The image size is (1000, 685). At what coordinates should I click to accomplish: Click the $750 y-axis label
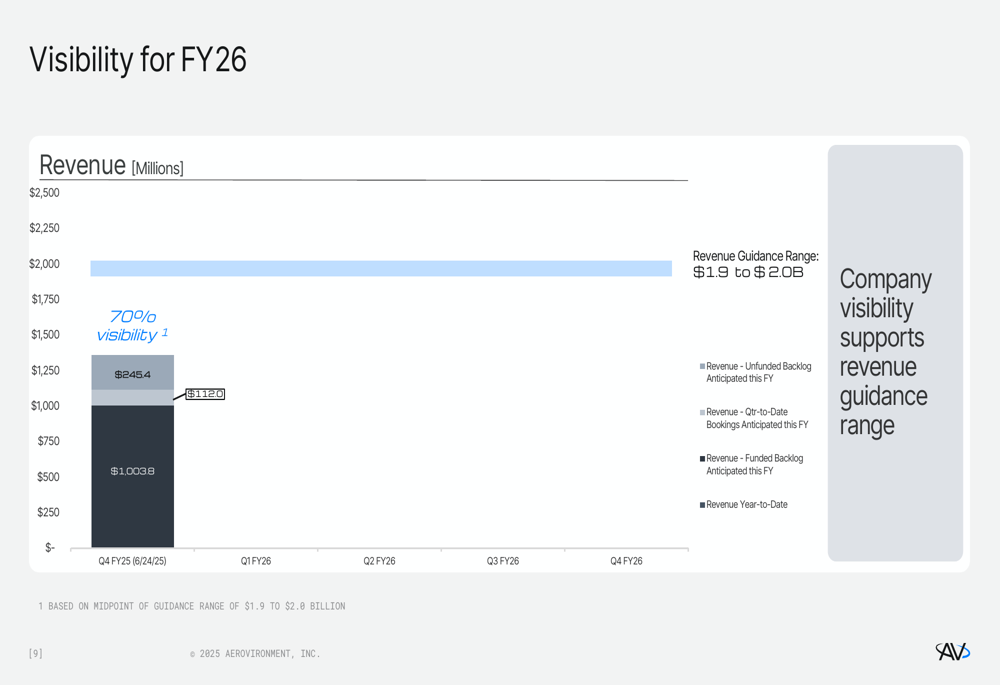tap(48, 441)
